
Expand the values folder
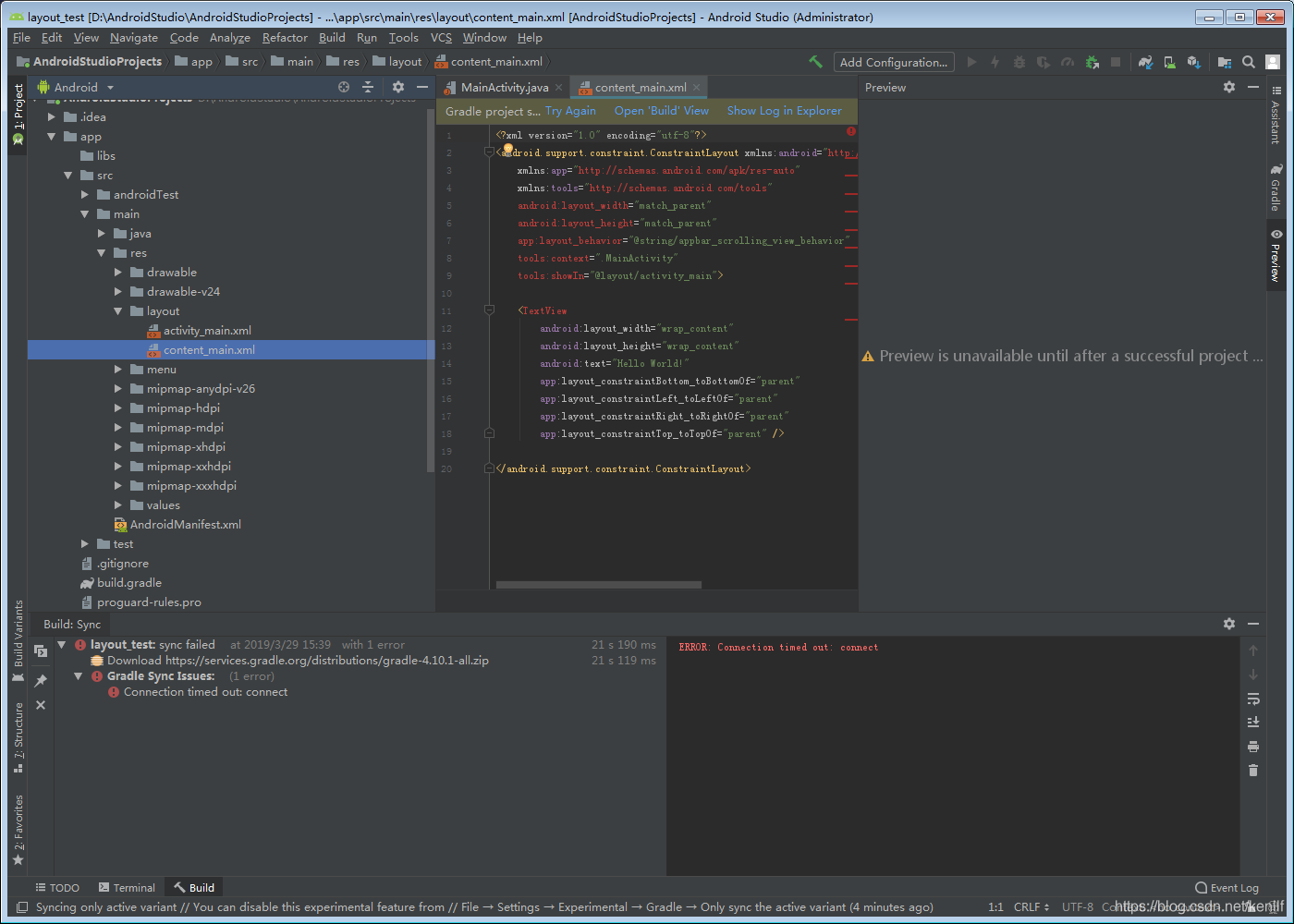118,505
